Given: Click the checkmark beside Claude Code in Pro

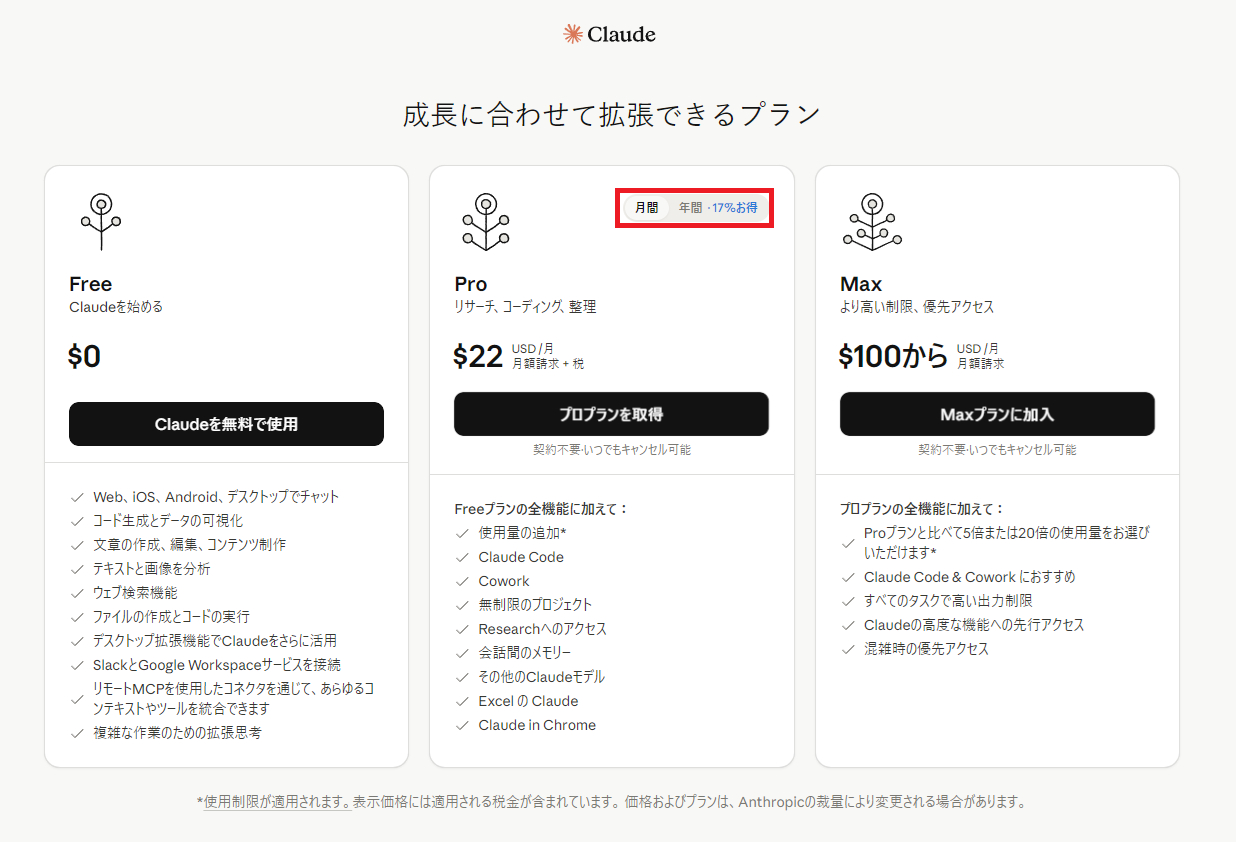Looking at the screenshot, I should pos(462,557).
